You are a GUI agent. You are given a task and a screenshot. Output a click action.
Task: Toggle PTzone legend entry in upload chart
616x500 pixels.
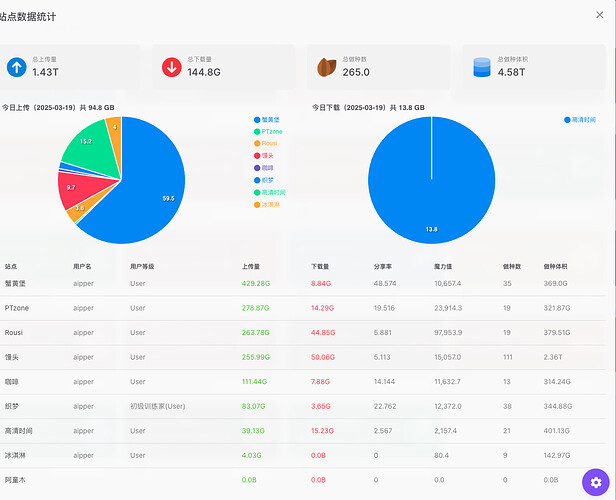click(268, 132)
